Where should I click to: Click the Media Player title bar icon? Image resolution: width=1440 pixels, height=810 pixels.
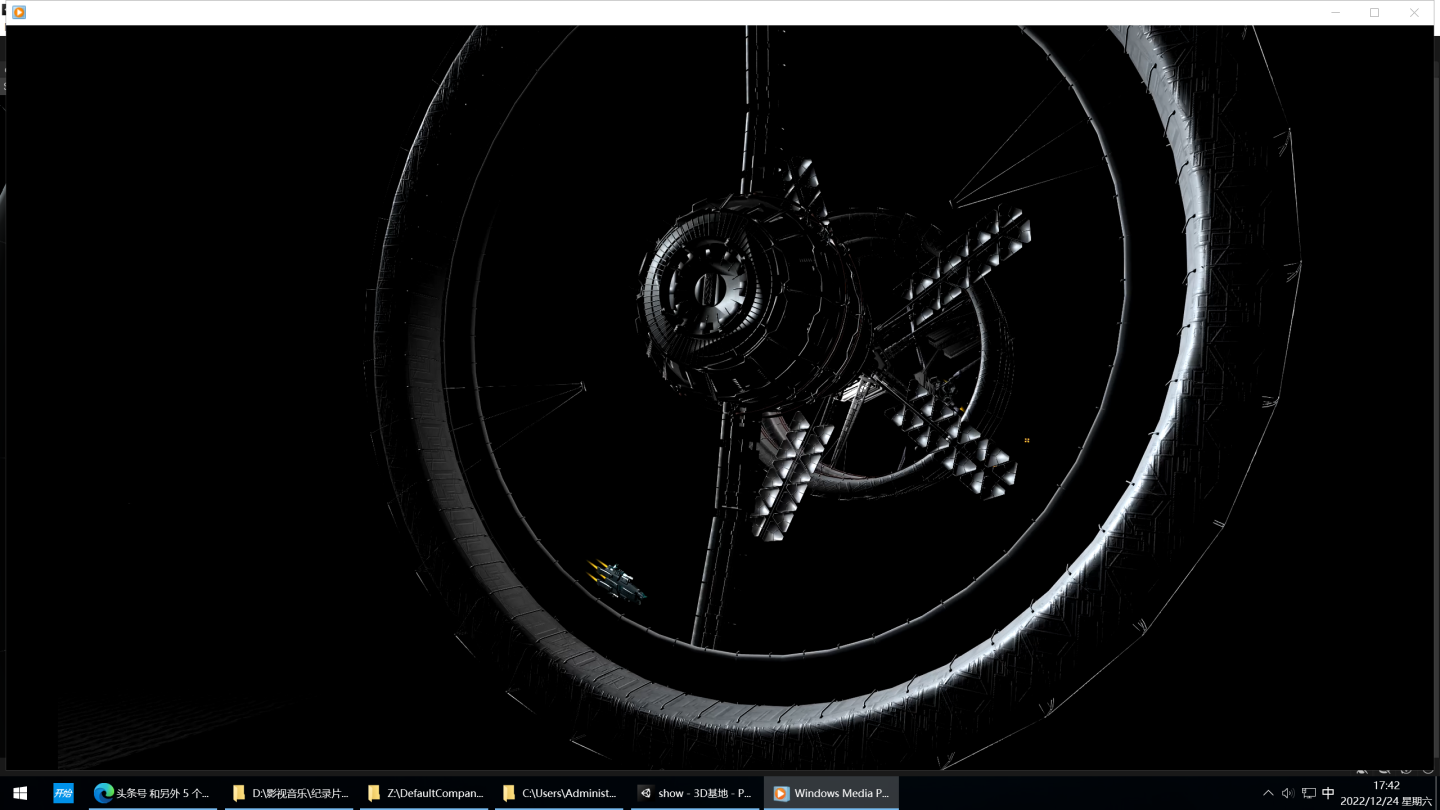pos(19,12)
